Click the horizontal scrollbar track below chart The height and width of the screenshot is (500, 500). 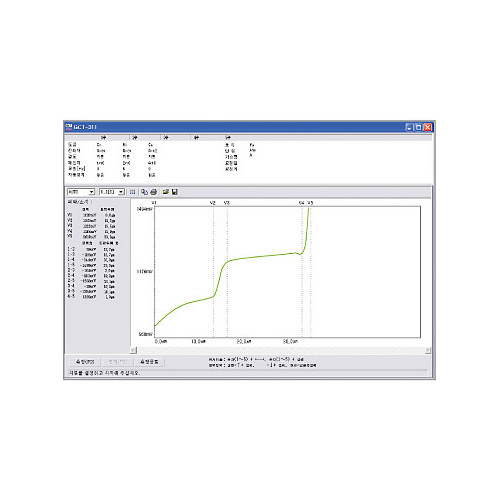tap(281, 350)
